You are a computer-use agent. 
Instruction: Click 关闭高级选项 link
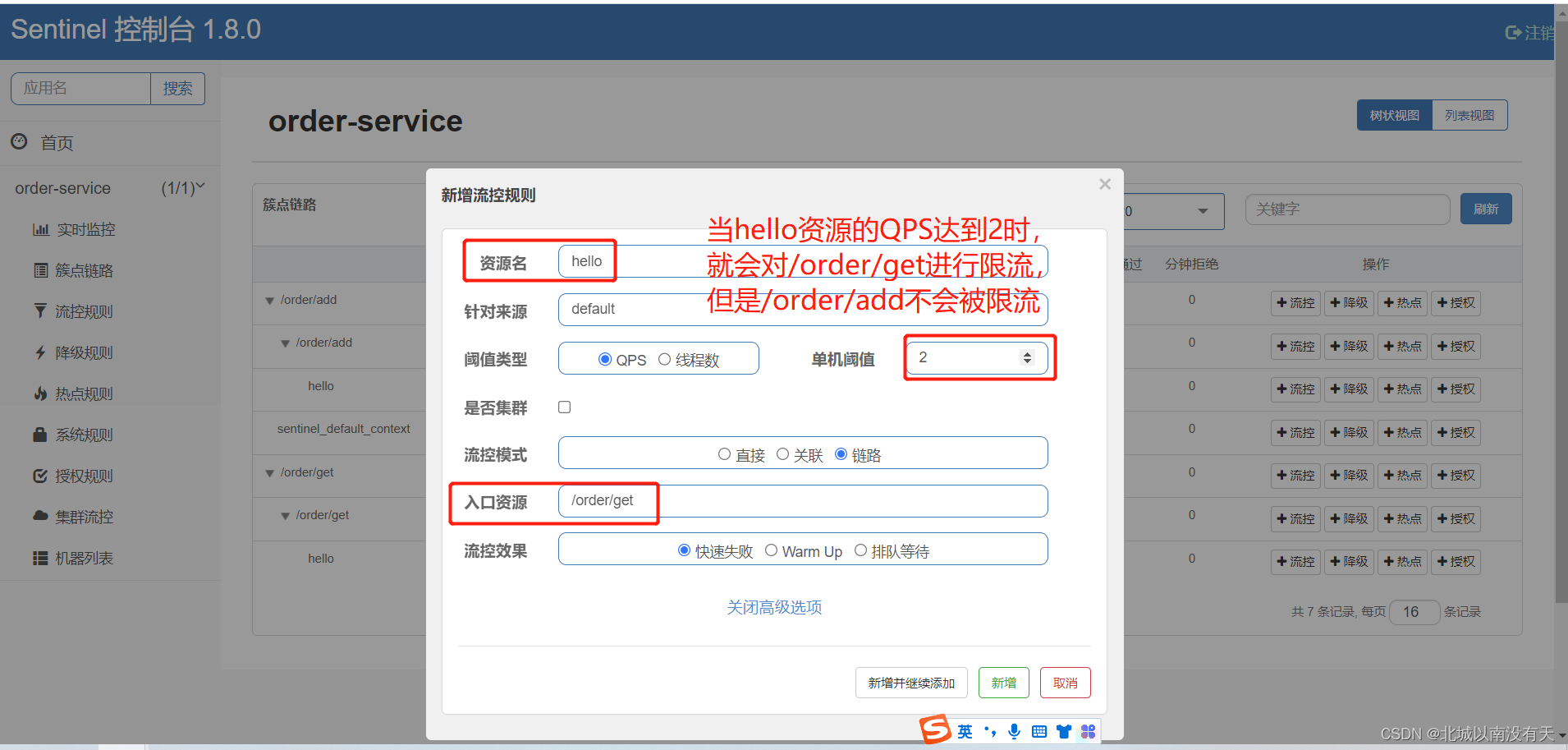click(x=774, y=607)
